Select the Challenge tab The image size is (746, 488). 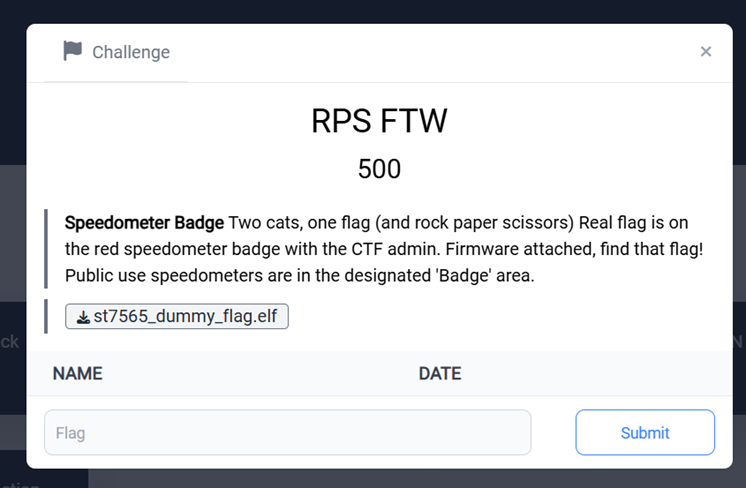[116, 52]
